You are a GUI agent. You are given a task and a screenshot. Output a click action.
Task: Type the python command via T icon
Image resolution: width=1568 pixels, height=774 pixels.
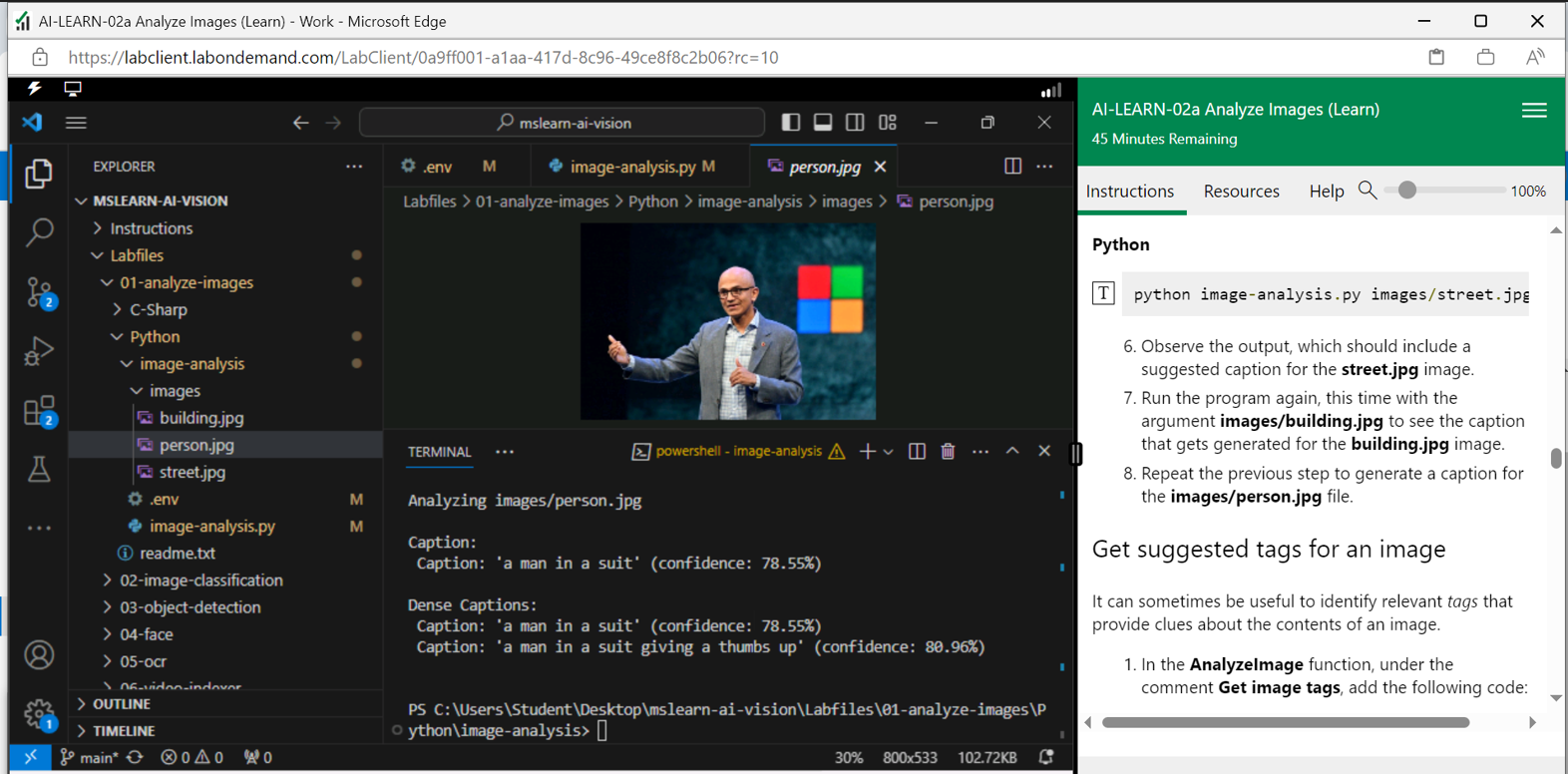pos(1103,293)
